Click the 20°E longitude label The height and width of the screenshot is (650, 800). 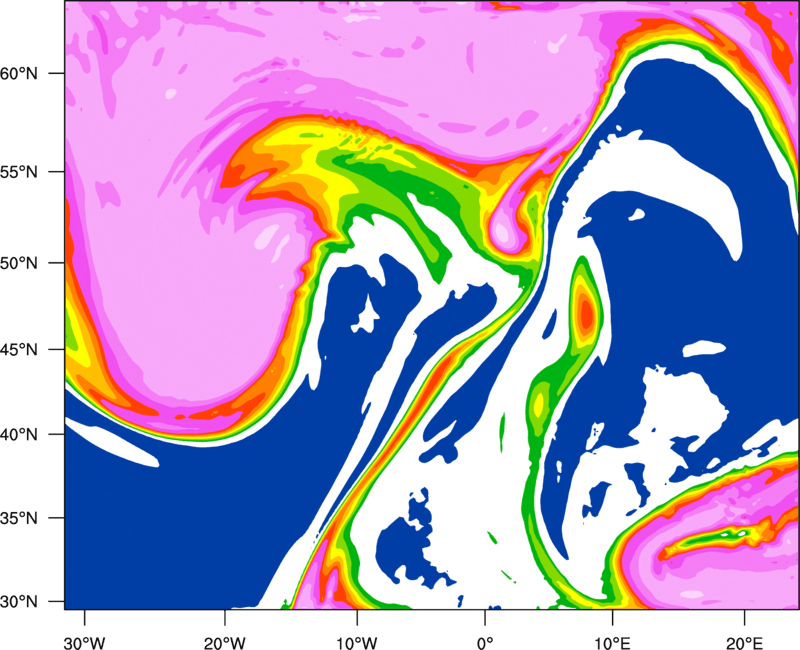[x=744, y=643]
